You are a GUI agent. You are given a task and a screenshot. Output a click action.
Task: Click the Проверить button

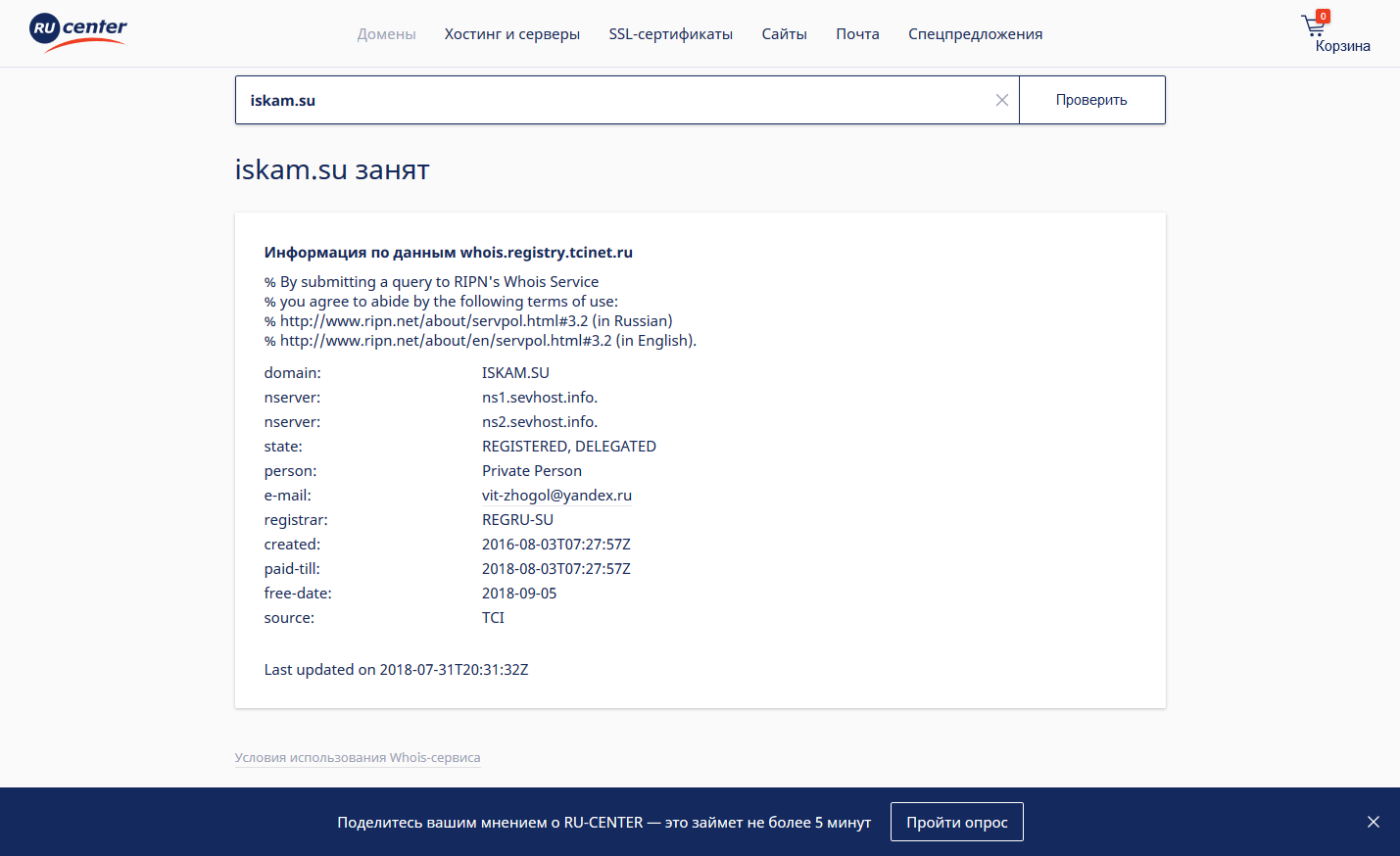point(1091,100)
